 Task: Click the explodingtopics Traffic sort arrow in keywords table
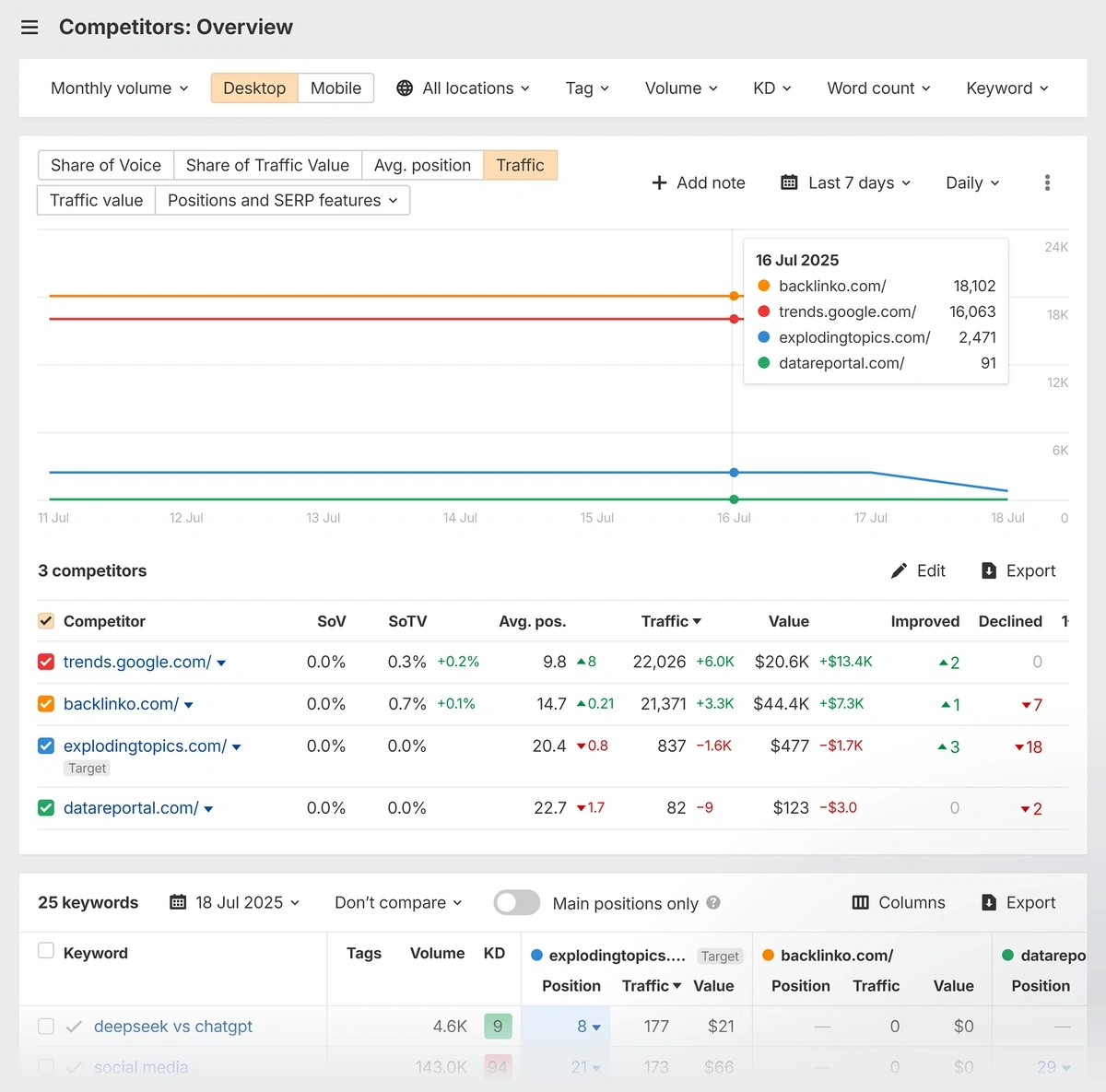677,986
